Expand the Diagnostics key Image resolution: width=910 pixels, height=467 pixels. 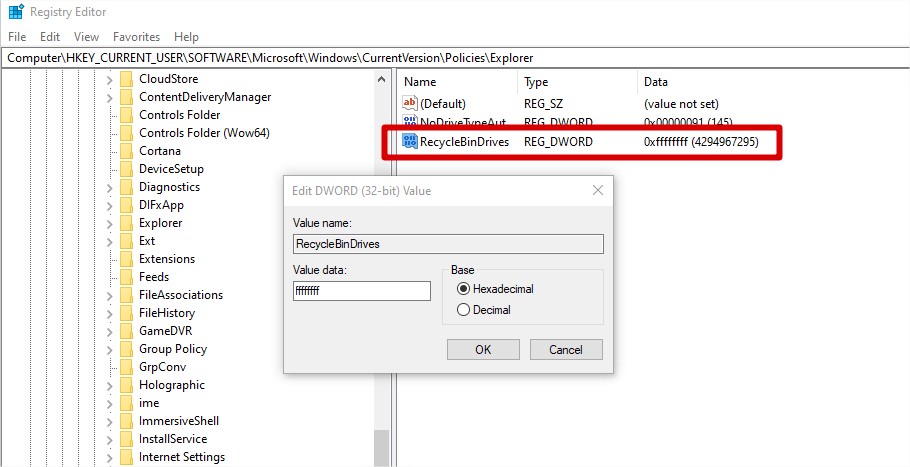pyautogui.click(x=109, y=187)
